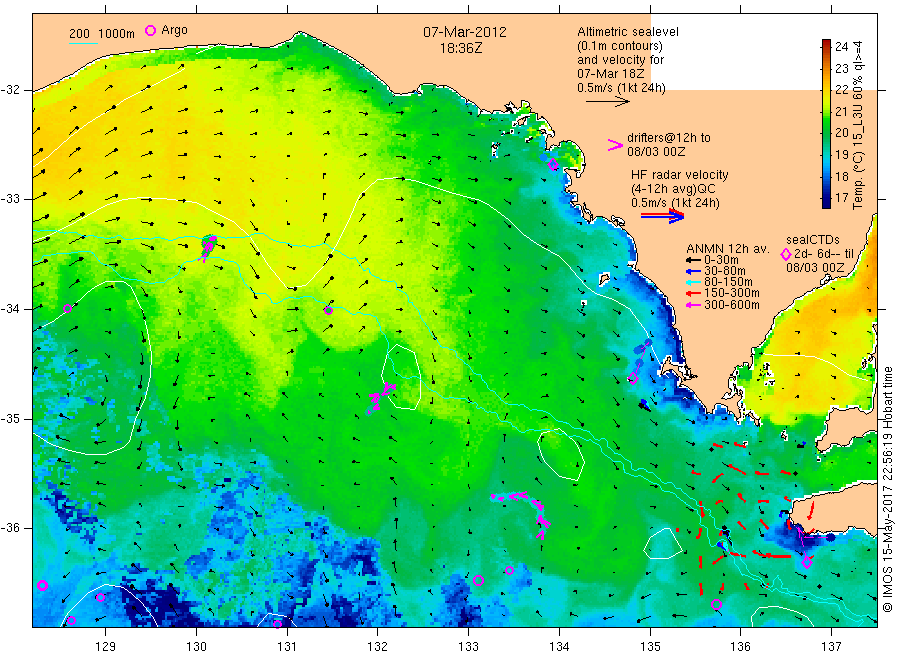Click the longitude axis label 129
Screen dimensions: 900x660
click(x=106, y=647)
